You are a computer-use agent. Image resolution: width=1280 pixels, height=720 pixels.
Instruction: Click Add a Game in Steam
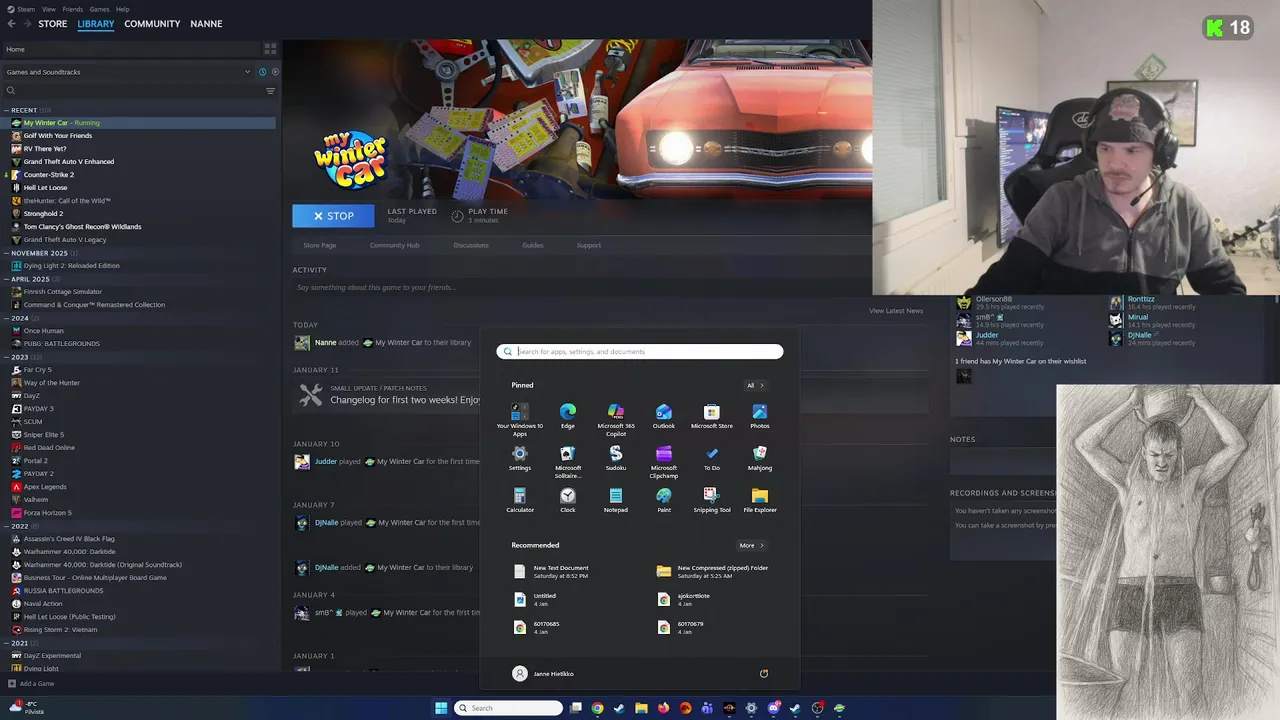[x=31, y=684]
